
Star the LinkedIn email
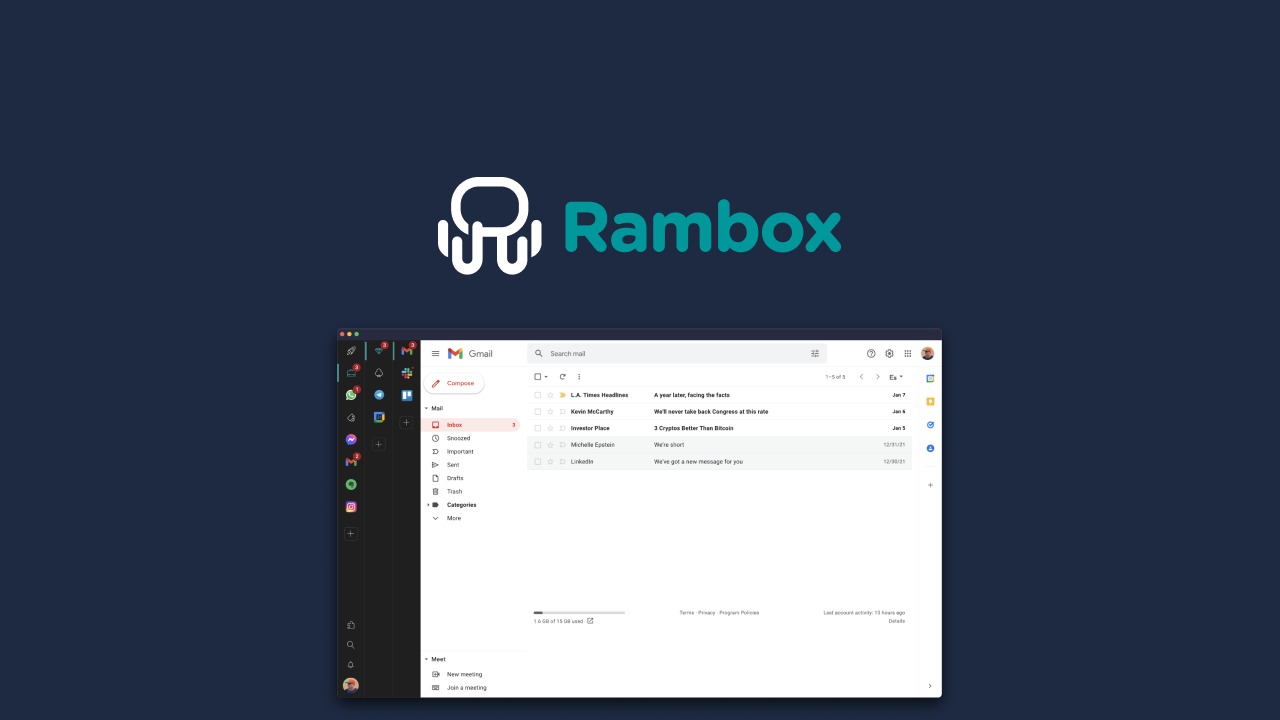coord(550,461)
